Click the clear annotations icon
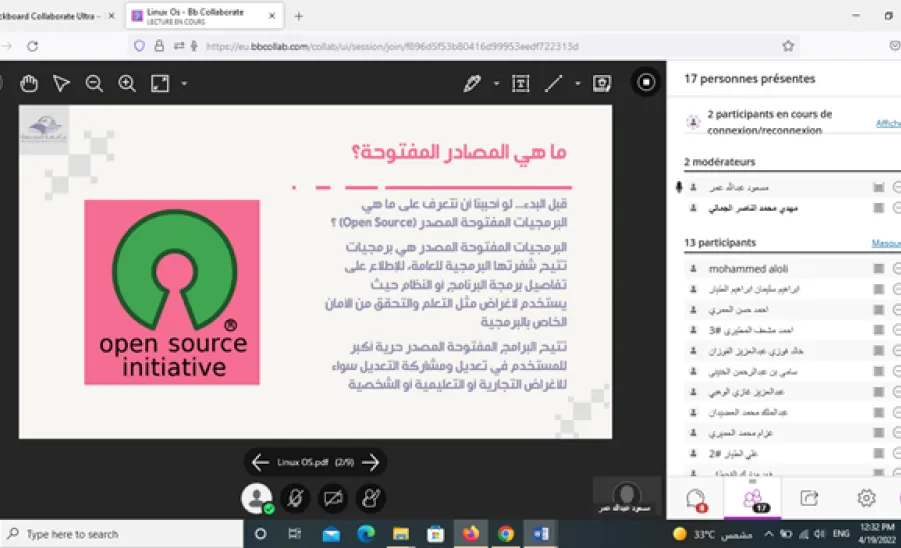Image resolution: width=901 pixels, height=548 pixels. pyautogui.click(x=602, y=84)
